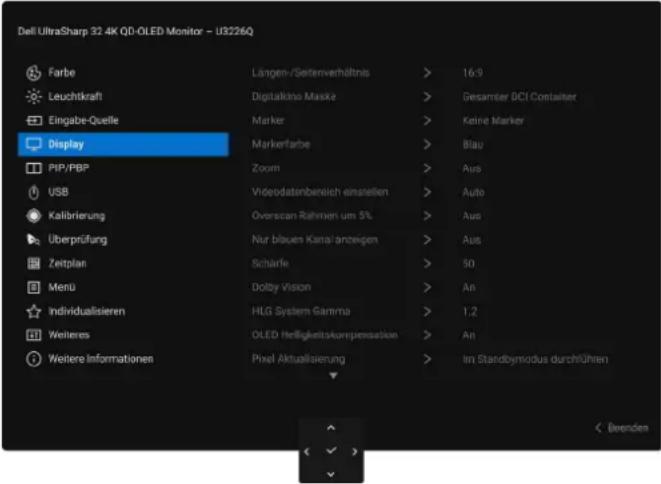Click the Keine Marker value
This screenshot has height=484, width=661.
click(493, 121)
